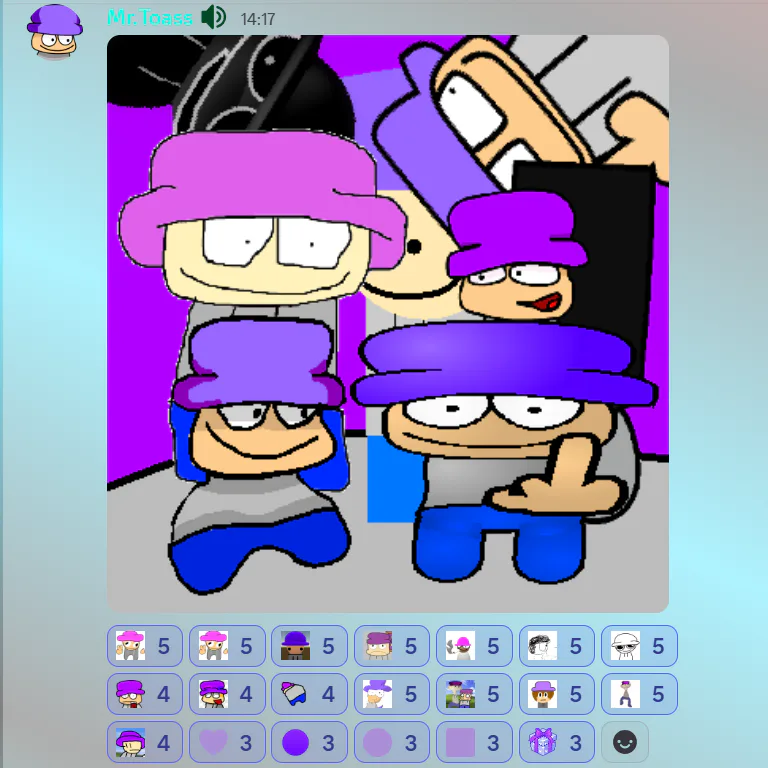Open the attached purple-hat characters drawing
The width and height of the screenshot is (768, 768).
[388, 323]
